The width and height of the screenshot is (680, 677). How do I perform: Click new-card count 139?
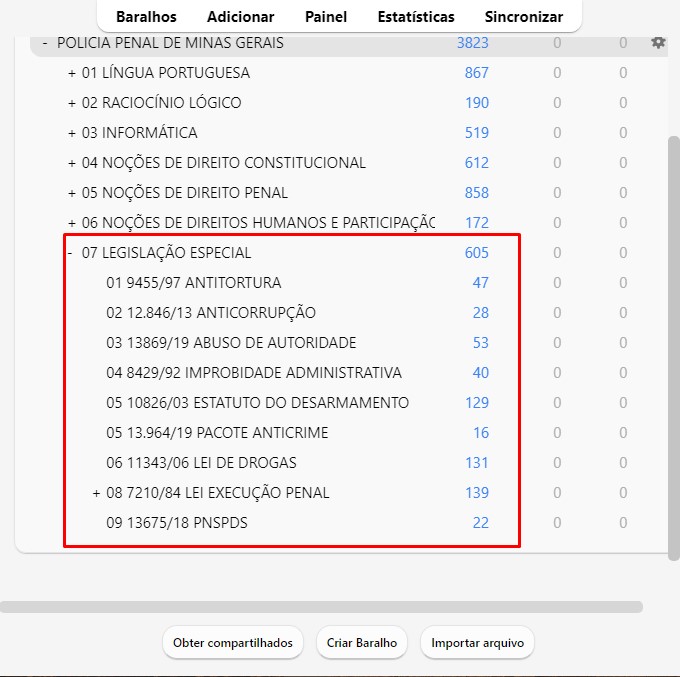pos(477,493)
